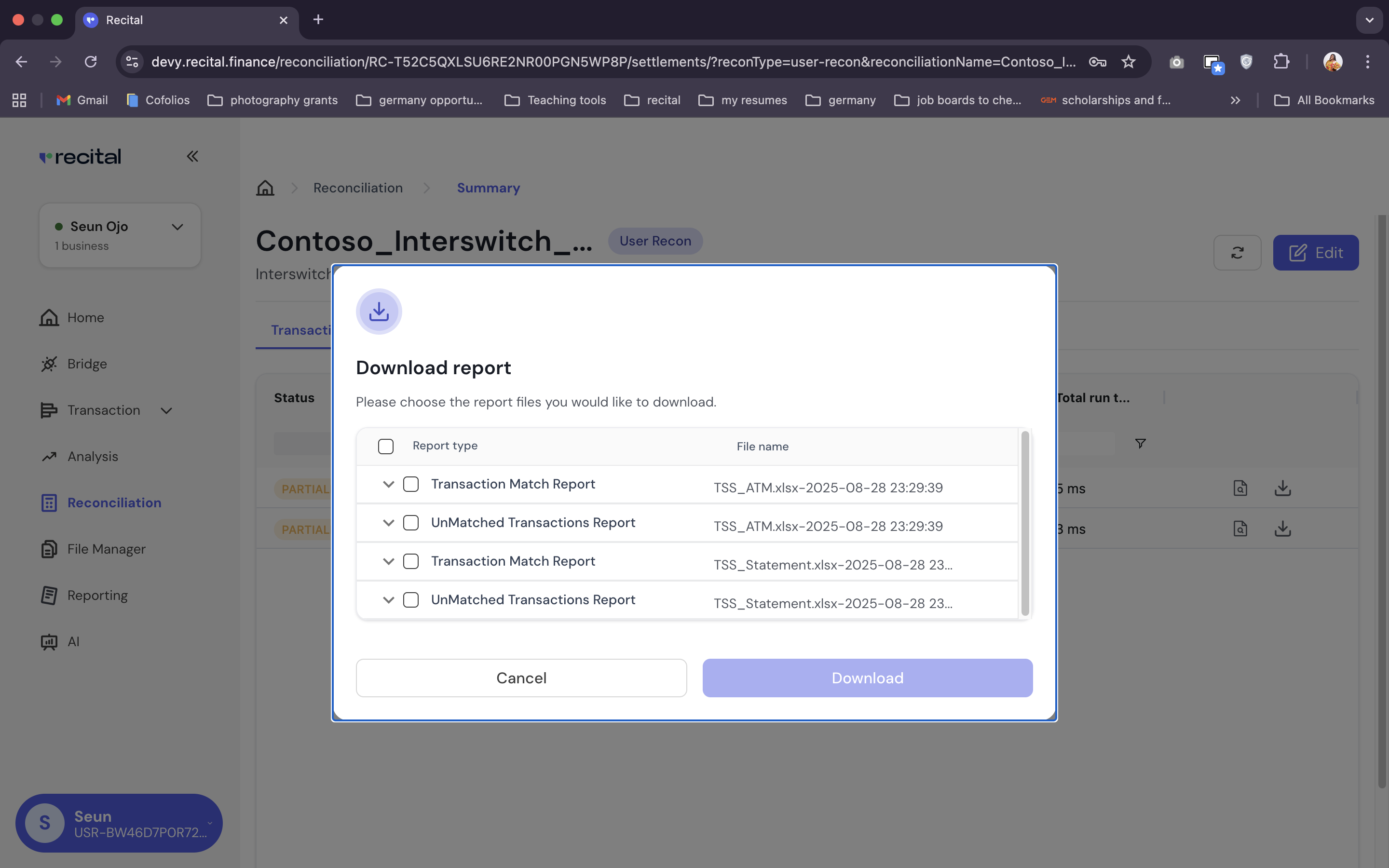Expand the first Transaction Match Report row

click(389, 484)
